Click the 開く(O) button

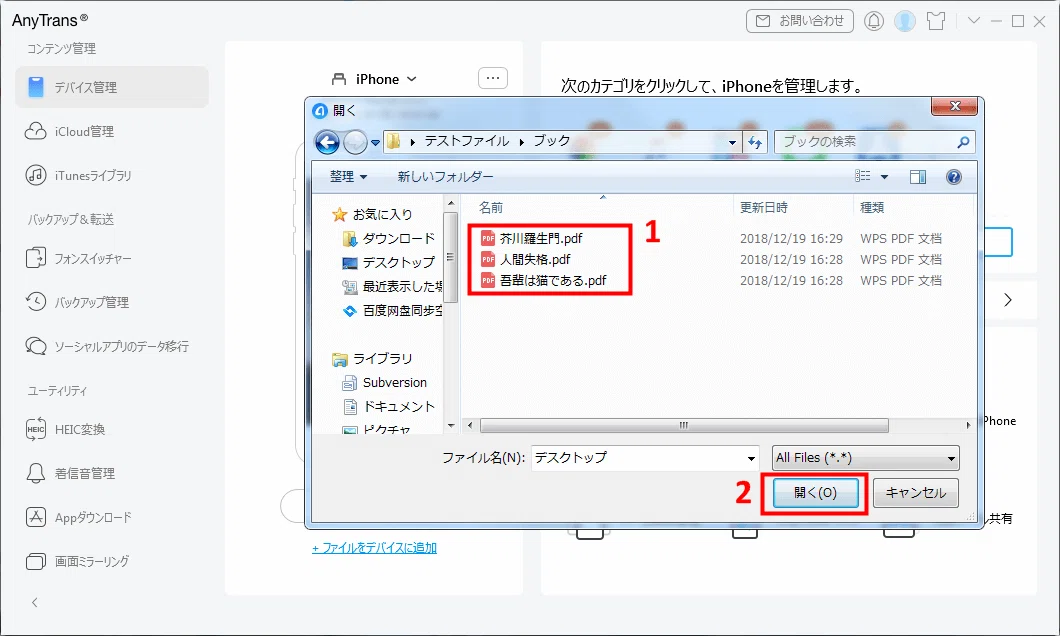coord(815,493)
